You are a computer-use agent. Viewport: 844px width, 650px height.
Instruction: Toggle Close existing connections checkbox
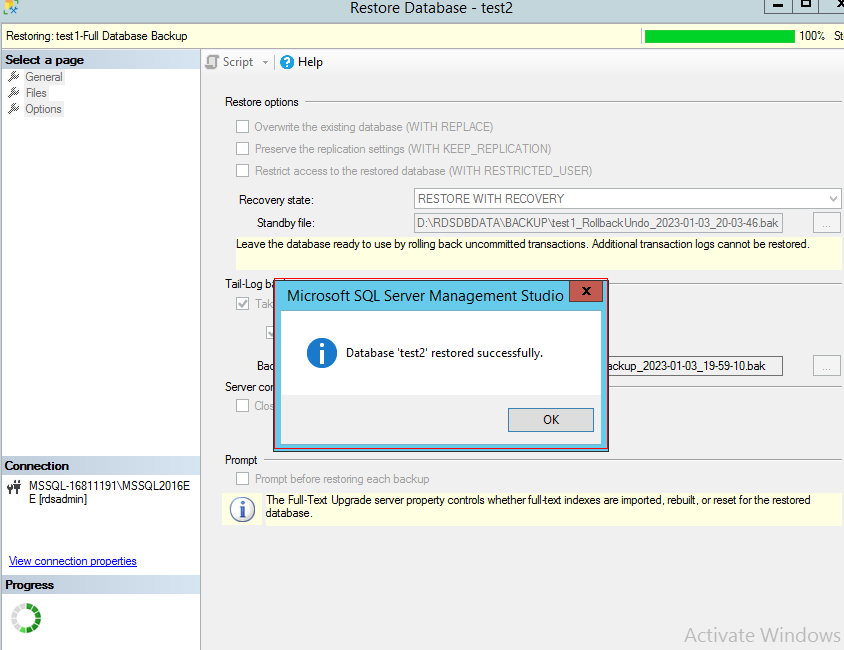[243, 406]
